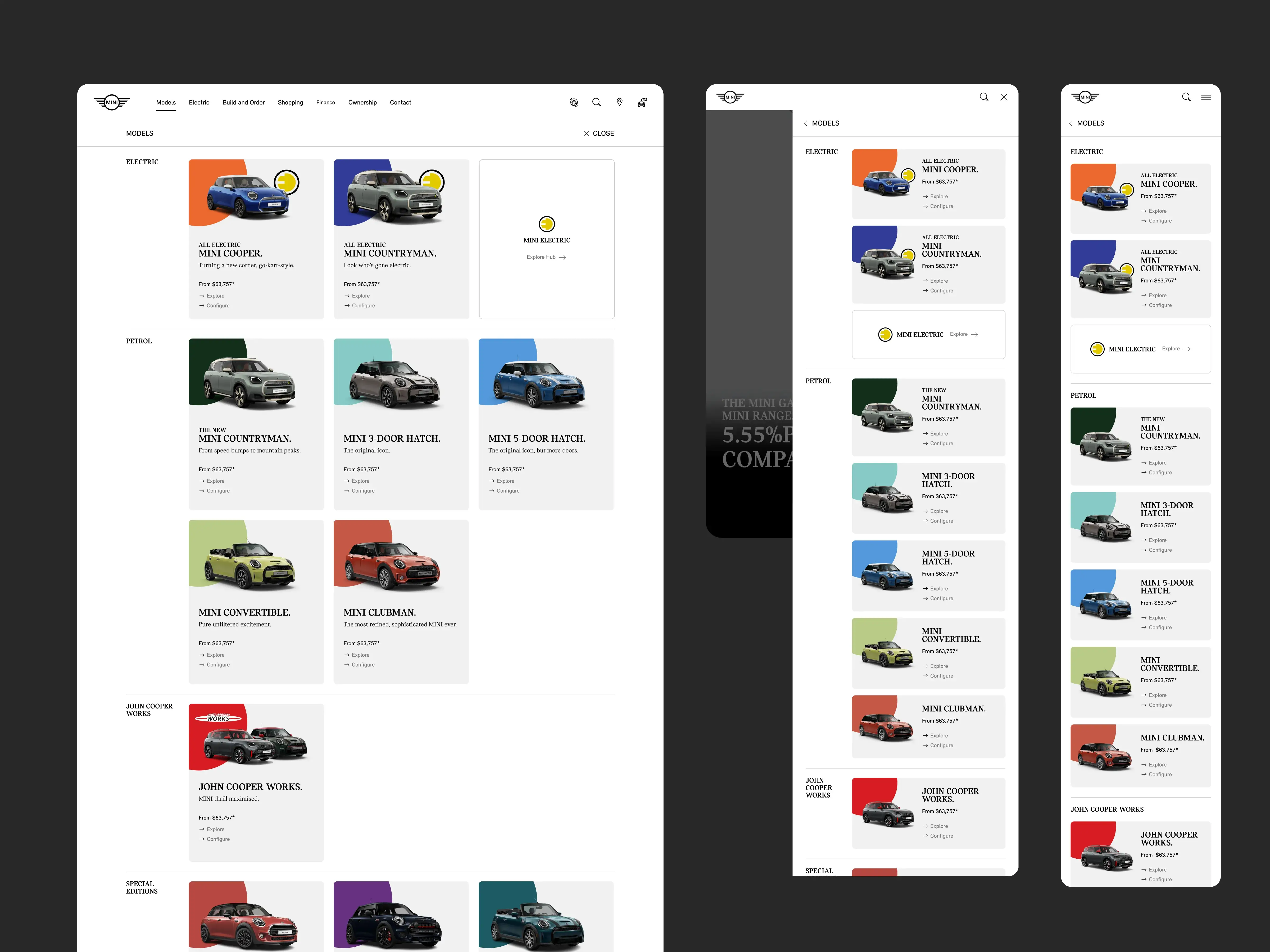Click the MINI logo in the mobile view
1270x952 pixels.
tap(1085, 97)
